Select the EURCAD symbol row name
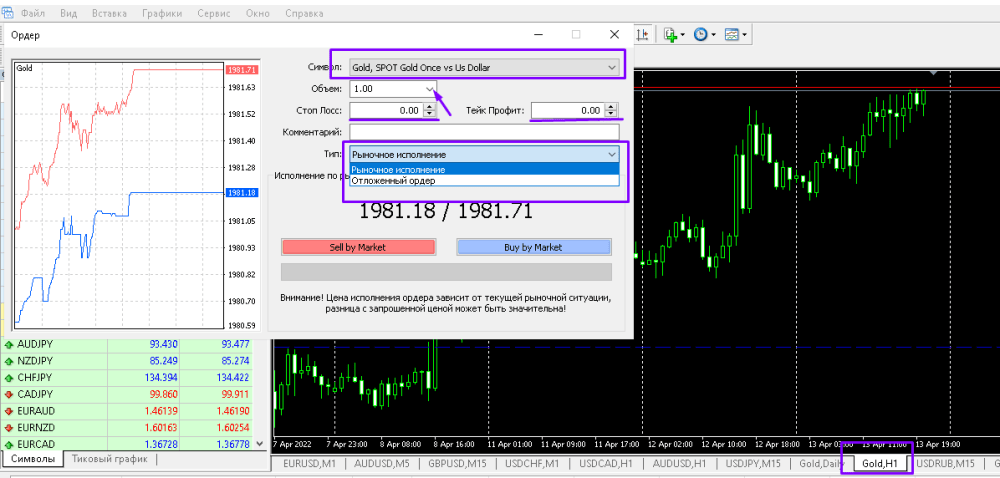 pyautogui.click(x=36, y=444)
